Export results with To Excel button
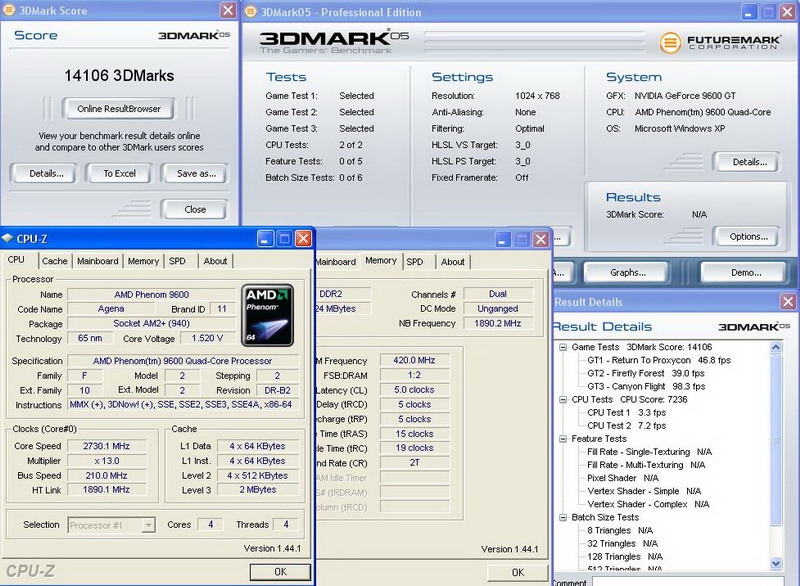Screen dimensions: 800x586 [119, 173]
